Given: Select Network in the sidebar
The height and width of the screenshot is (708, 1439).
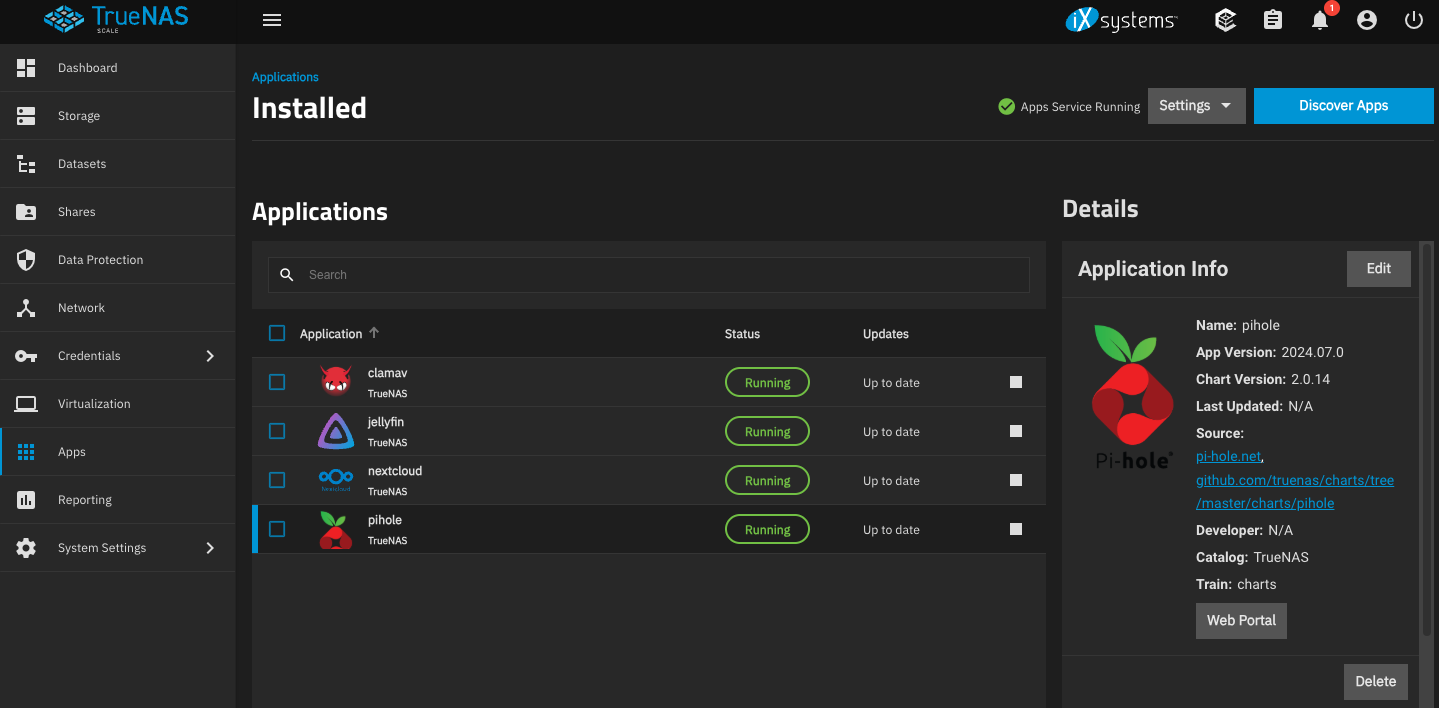Looking at the screenshot, I should coord(118,308).
